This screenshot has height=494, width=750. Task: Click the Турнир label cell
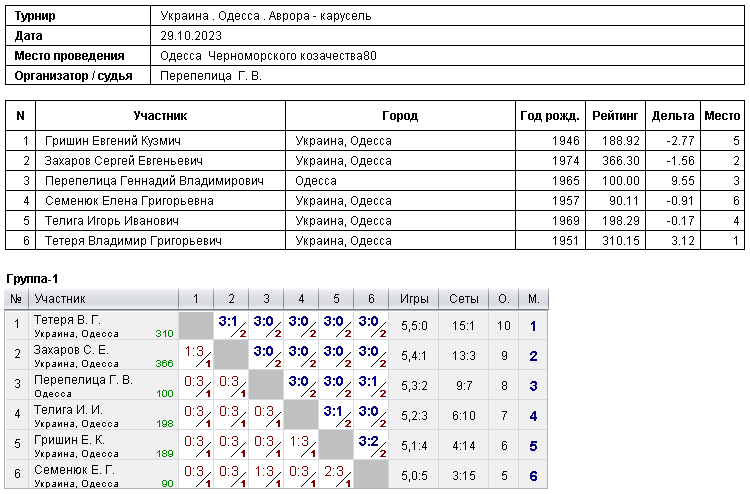pyautogui.click(x=78, y=16)
